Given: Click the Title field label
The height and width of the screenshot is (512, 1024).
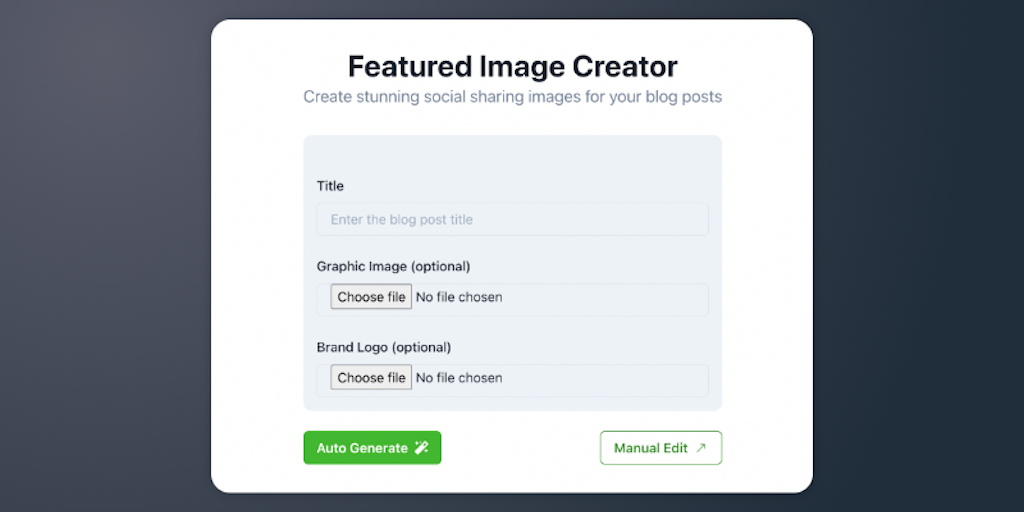Looking at the screenshot, I should [330, 186].
